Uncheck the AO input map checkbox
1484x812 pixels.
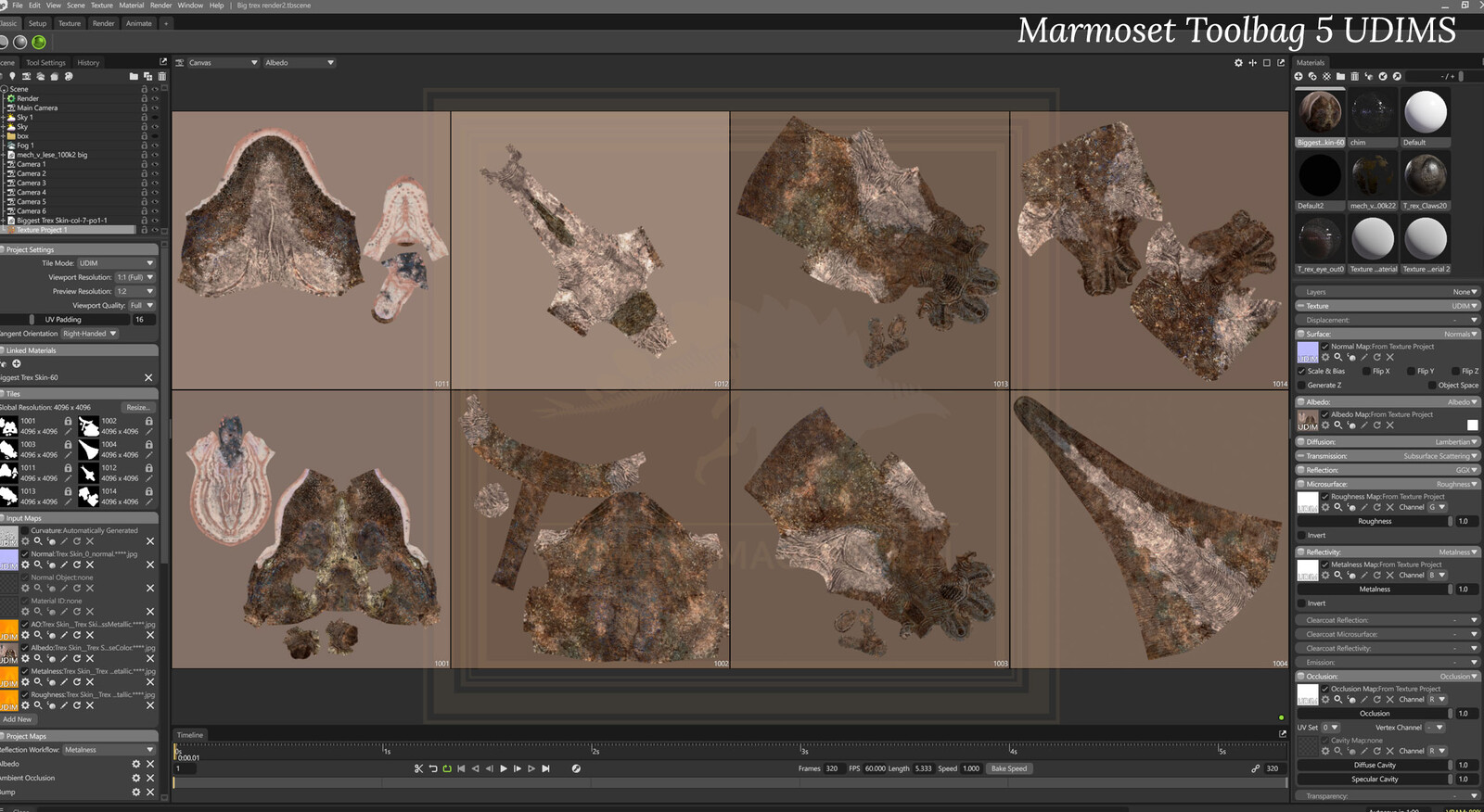(x=25, y=625)
